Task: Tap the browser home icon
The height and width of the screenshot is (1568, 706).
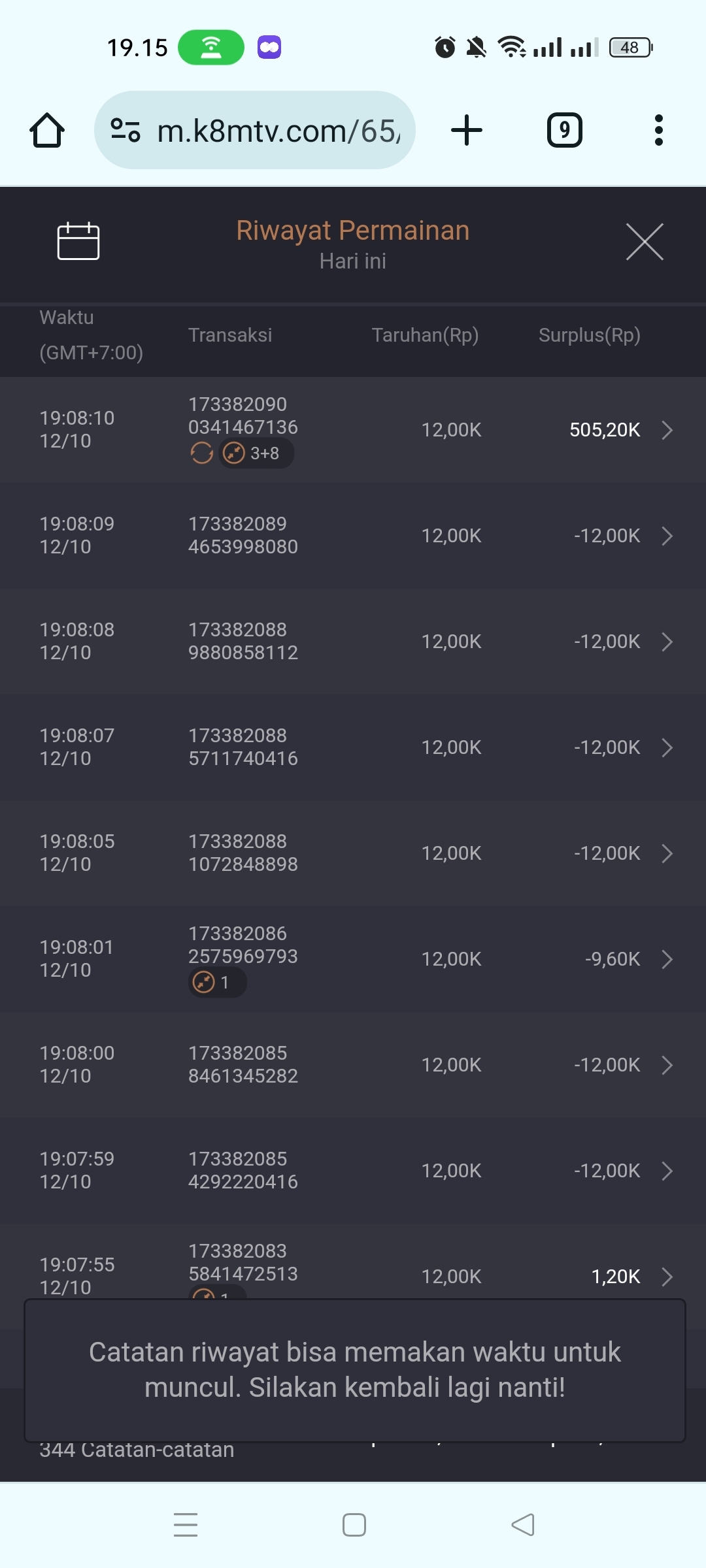Action: pos(47,130)
